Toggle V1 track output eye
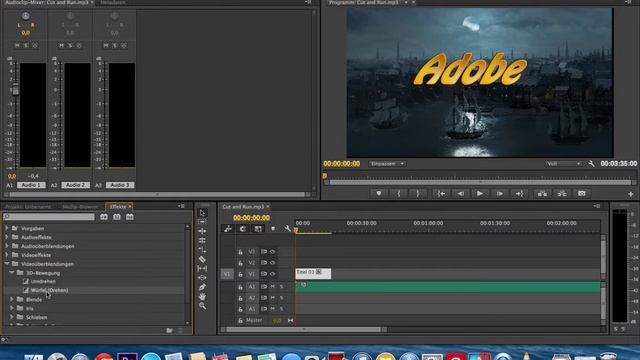Image resolution: width=640 pixels, height=360 pixels. (x=272, y=274)
